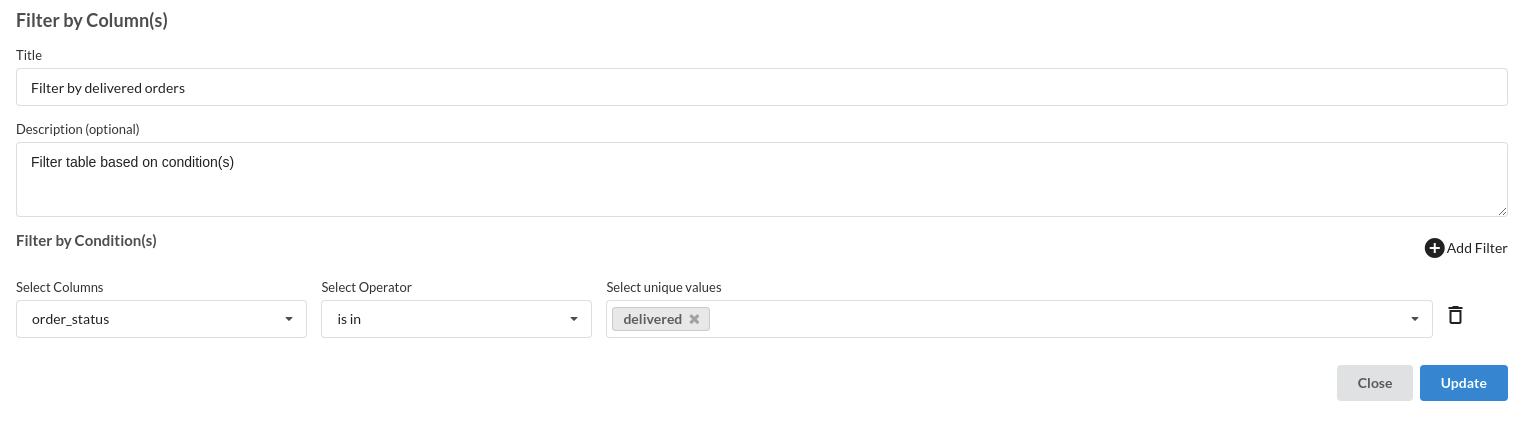Click the Title field with 'Filter by delivered orders'
This screenshot has width=1522, height=431.
pyautogui.click(x=762, y=87)
